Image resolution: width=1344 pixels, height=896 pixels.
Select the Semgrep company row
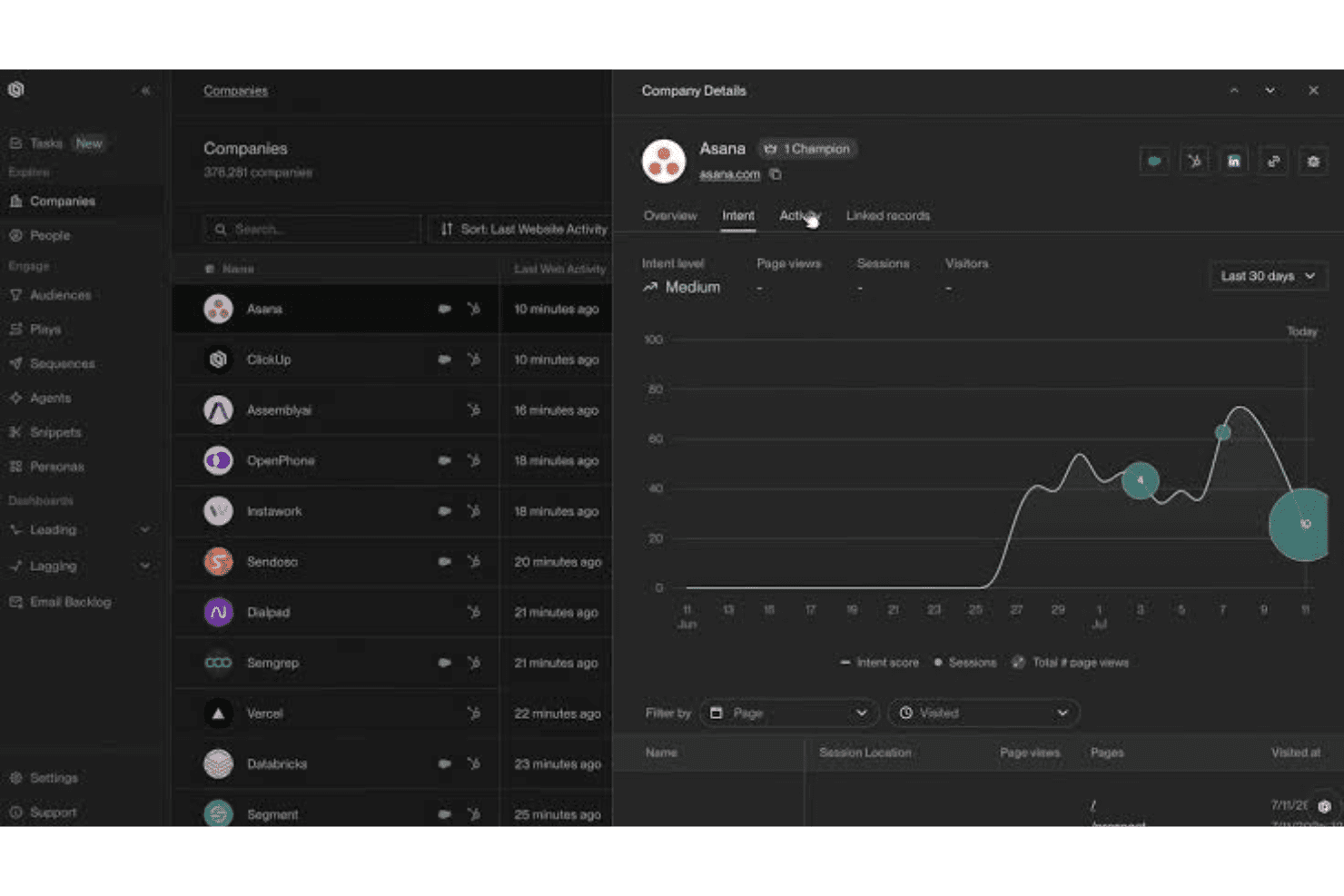click(x=391, y=663)
